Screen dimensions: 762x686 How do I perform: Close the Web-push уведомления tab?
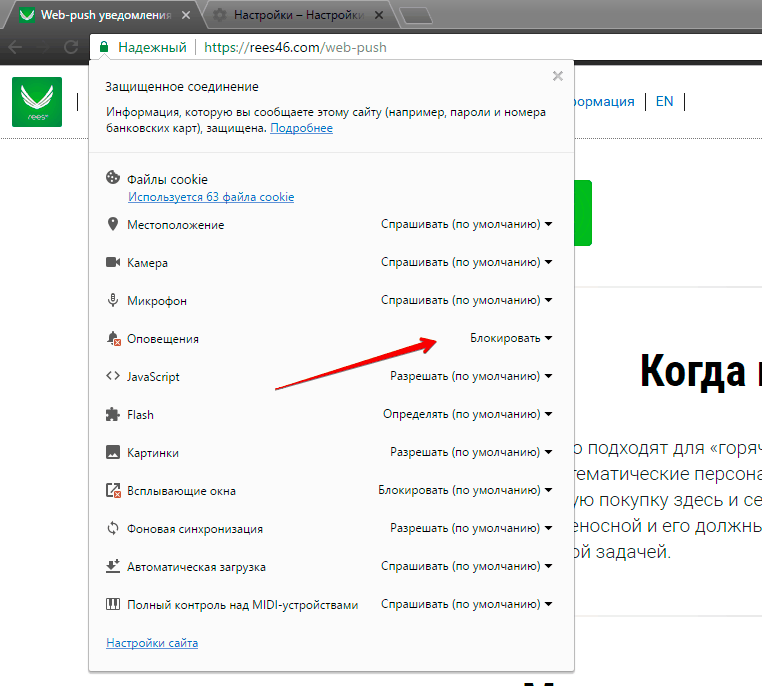[186, 16]
